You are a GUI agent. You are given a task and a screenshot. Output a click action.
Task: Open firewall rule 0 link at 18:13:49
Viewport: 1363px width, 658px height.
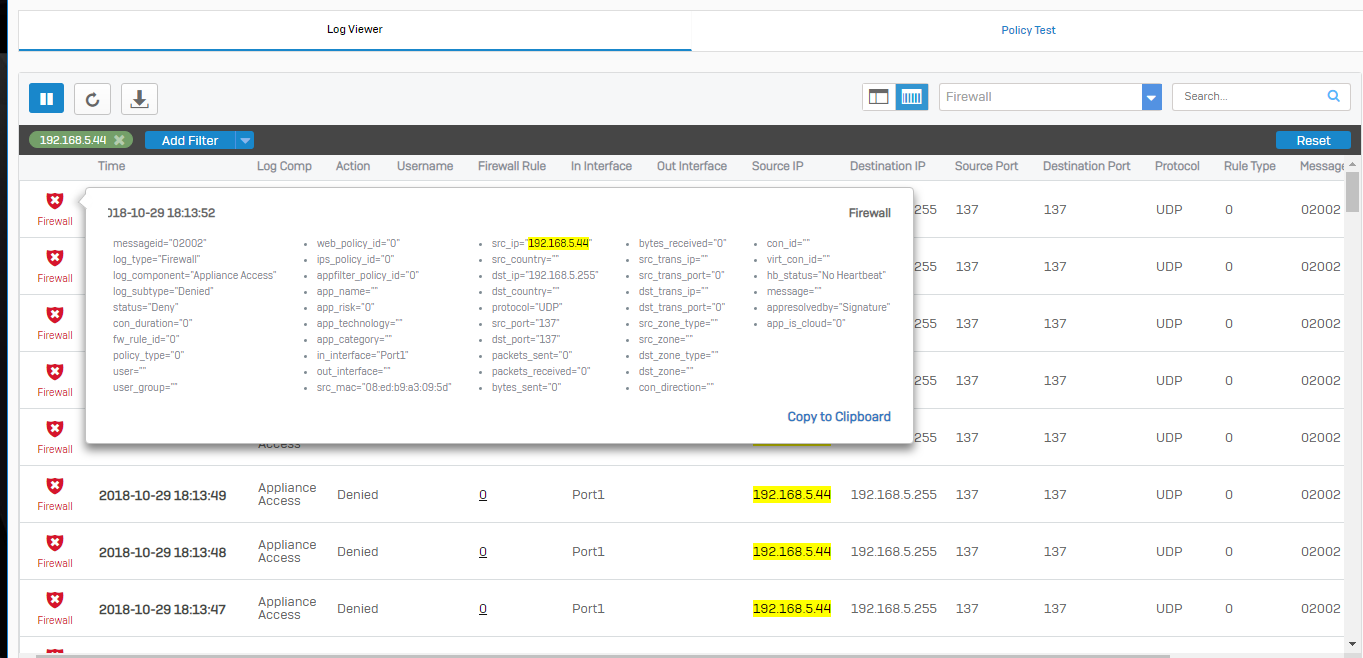483,495
